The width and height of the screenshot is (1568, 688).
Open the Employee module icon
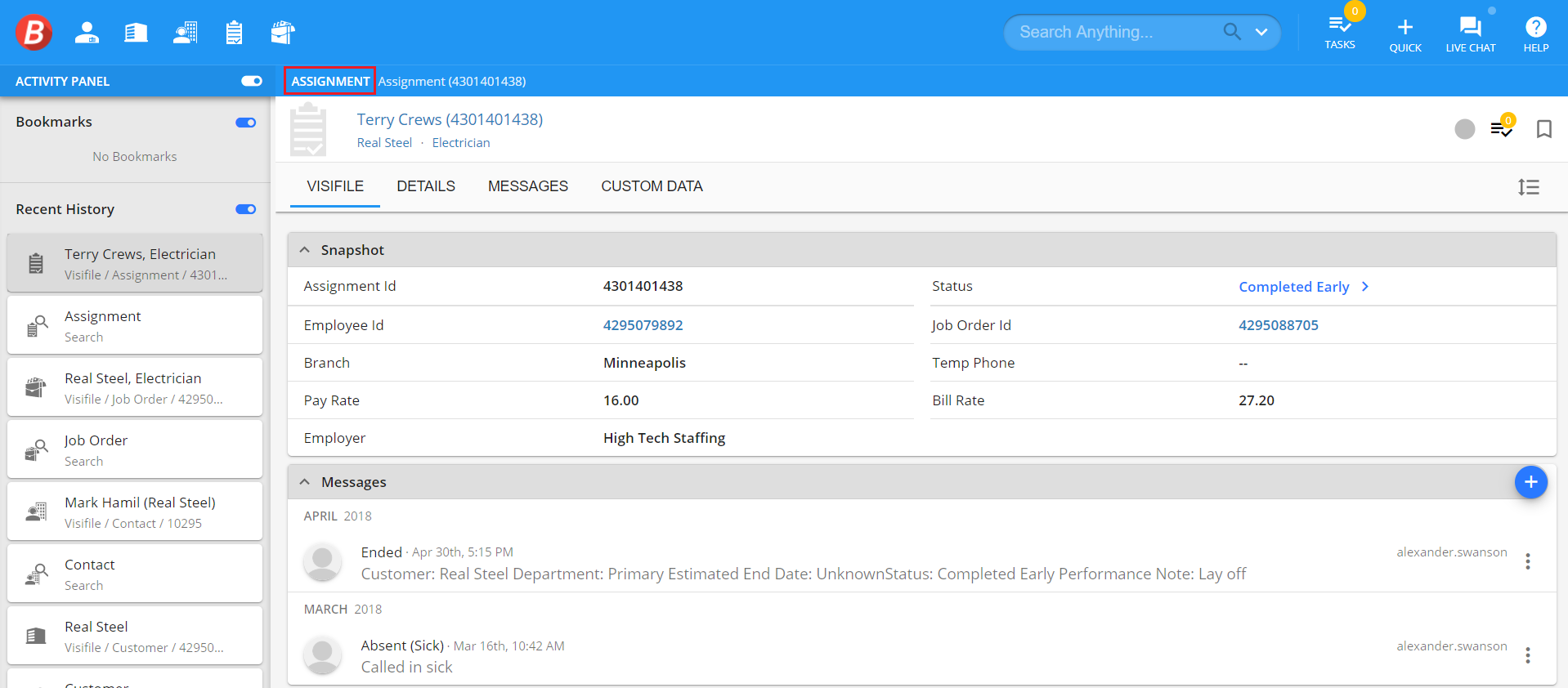click(87, 33)
